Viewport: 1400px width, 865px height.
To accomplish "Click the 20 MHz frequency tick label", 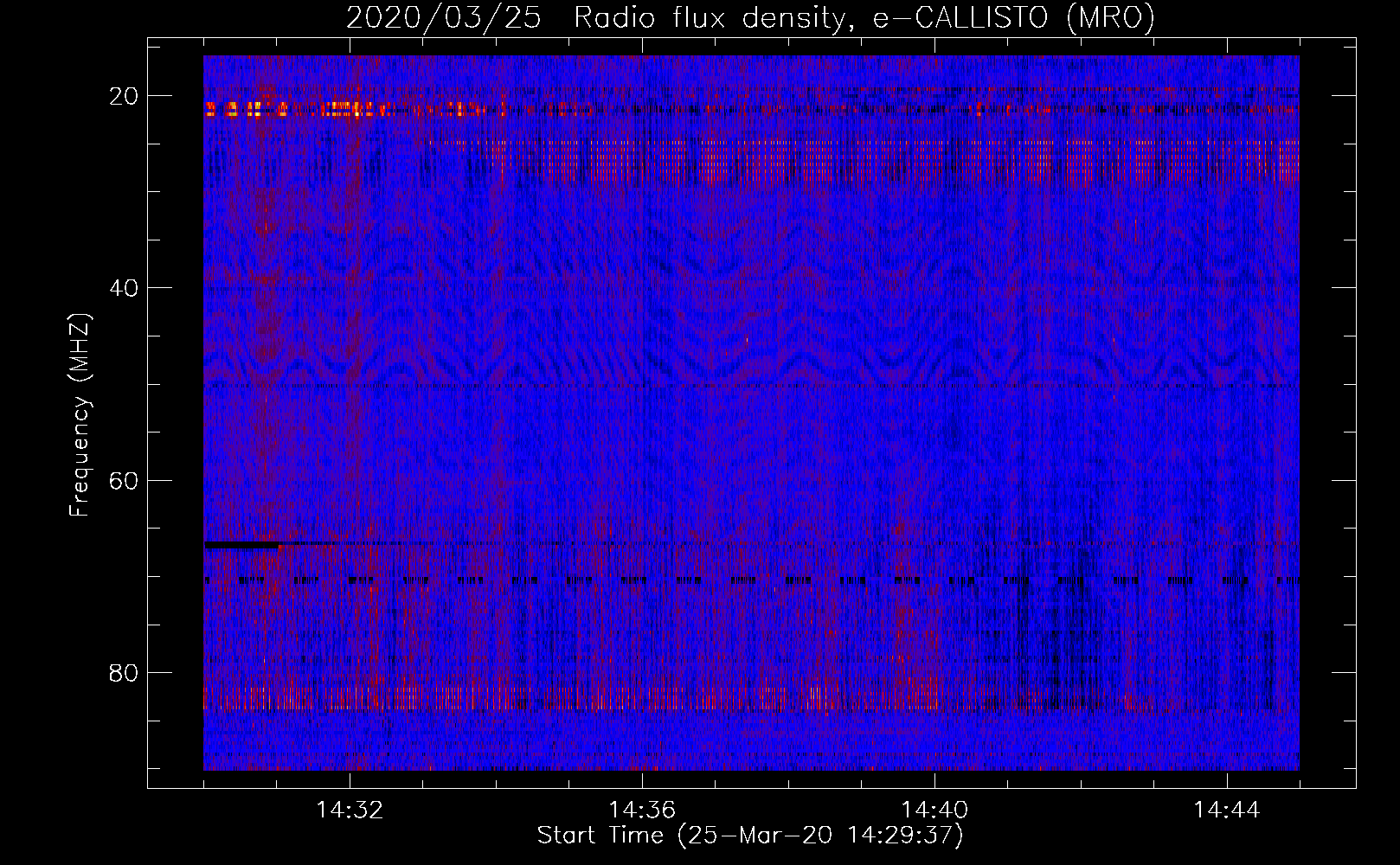I will pos(125,96).
